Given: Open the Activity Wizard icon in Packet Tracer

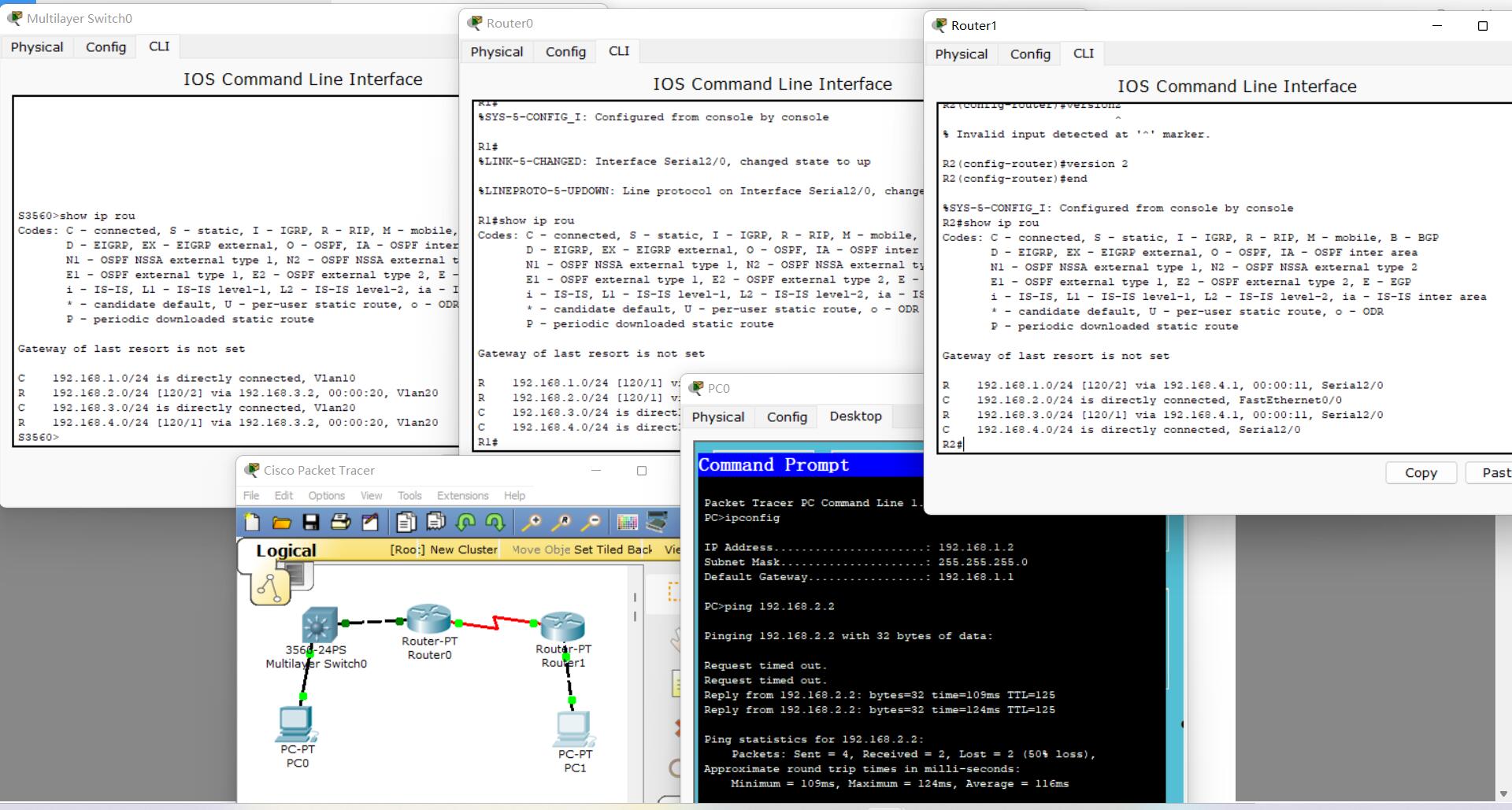Looking at the screenshot, I should tap(369, 522).
